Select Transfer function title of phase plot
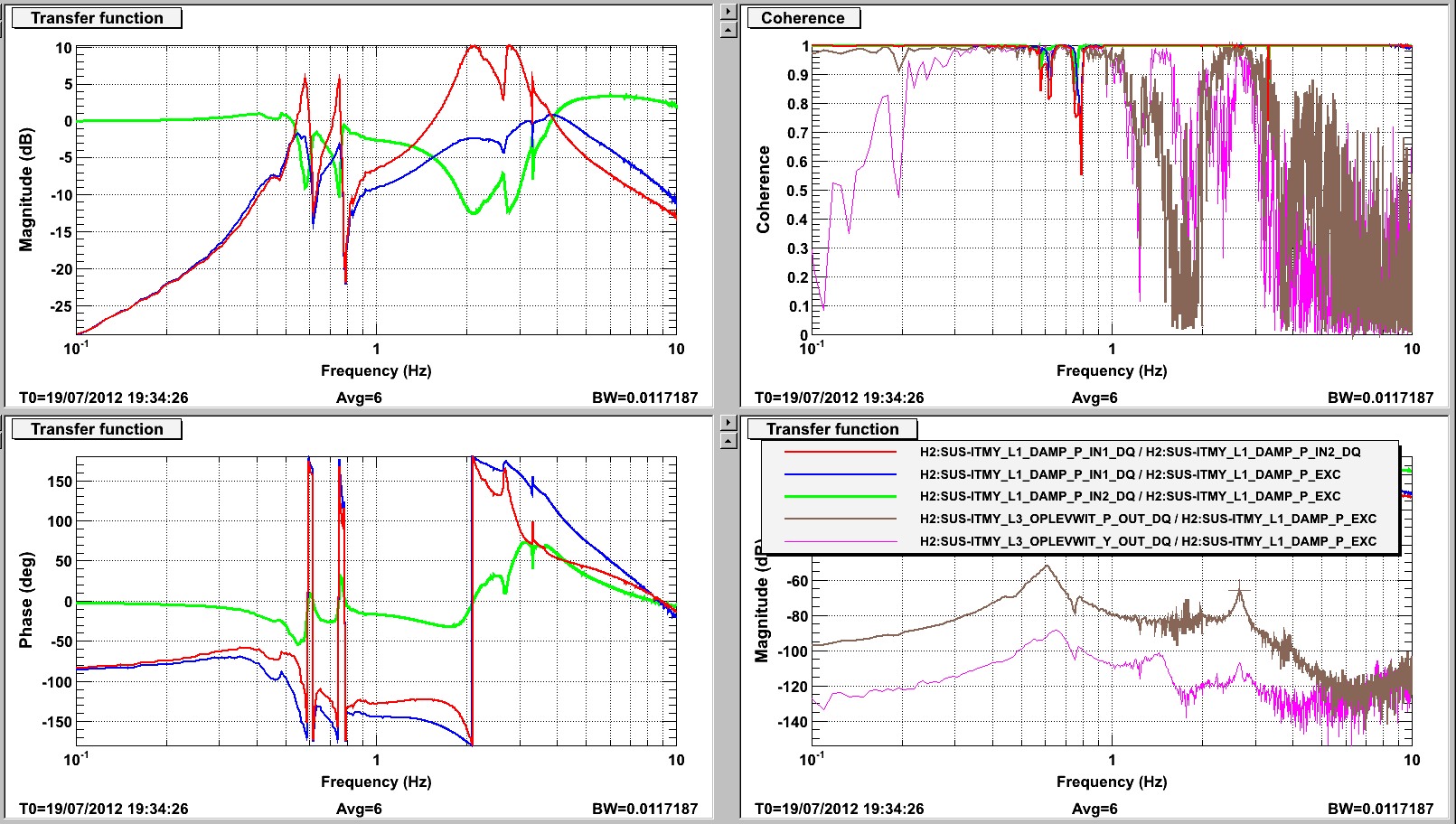The width and height of the screenshot is (1456, 824). pyautogui.click(x=97, y=429)
